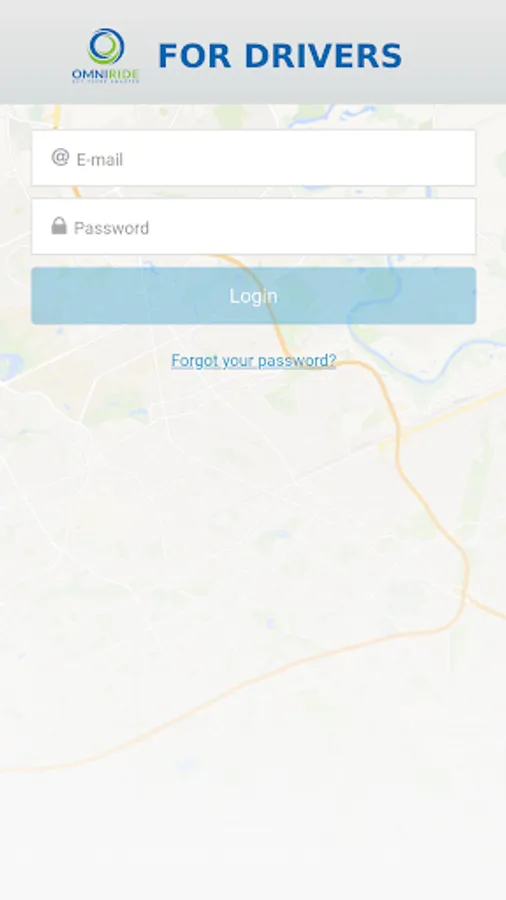Click the word "Login" on the blue button

pyautogui.click(x=254, y=296)
